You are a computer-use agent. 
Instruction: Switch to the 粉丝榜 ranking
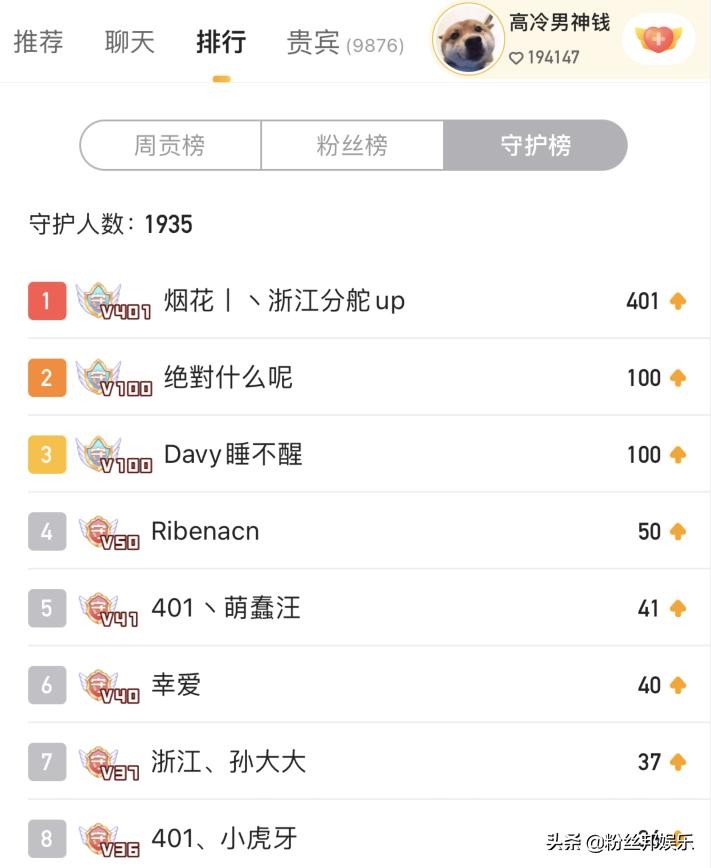coord(352,146)
